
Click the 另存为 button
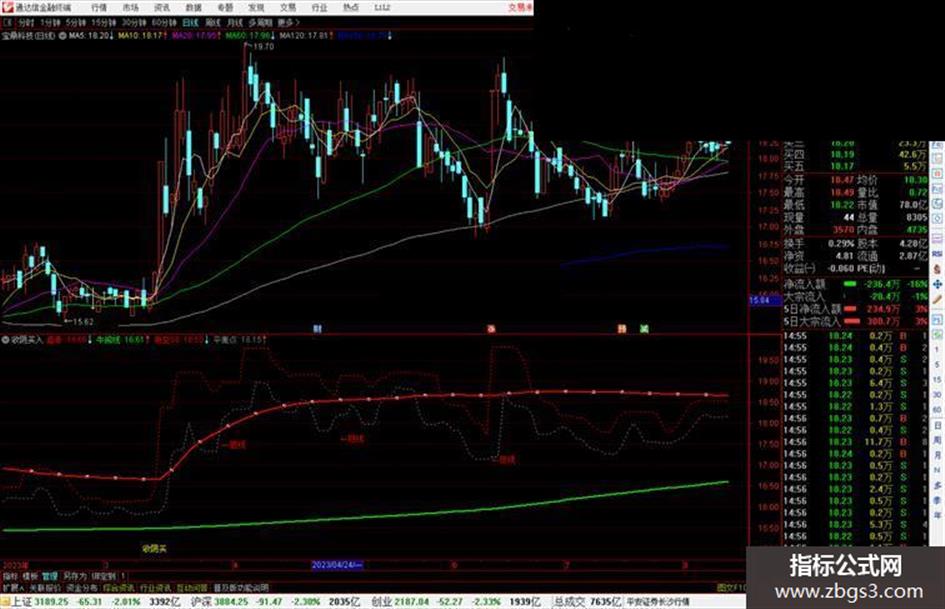75,576
